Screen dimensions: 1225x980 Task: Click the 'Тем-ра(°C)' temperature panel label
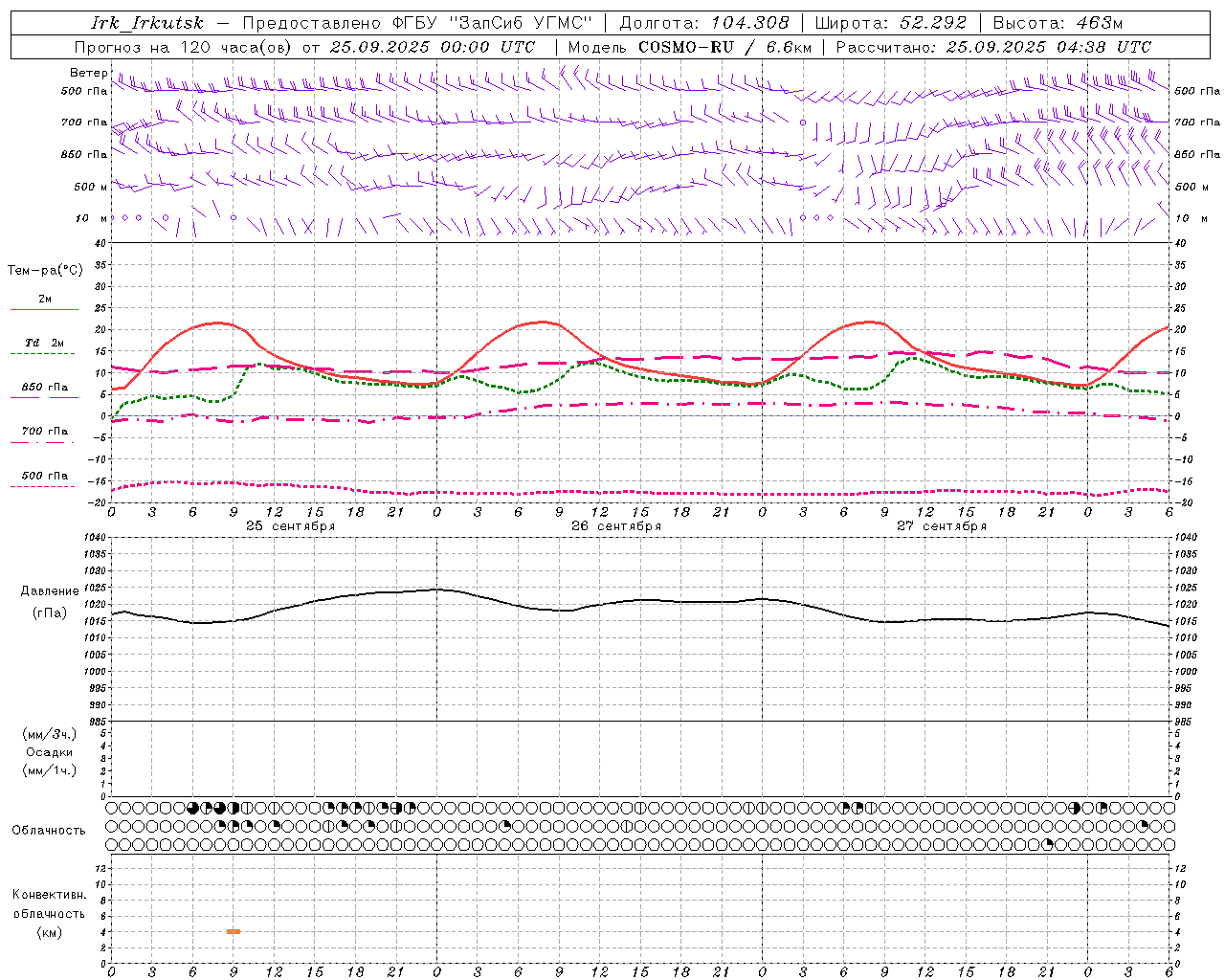[45, 271]
